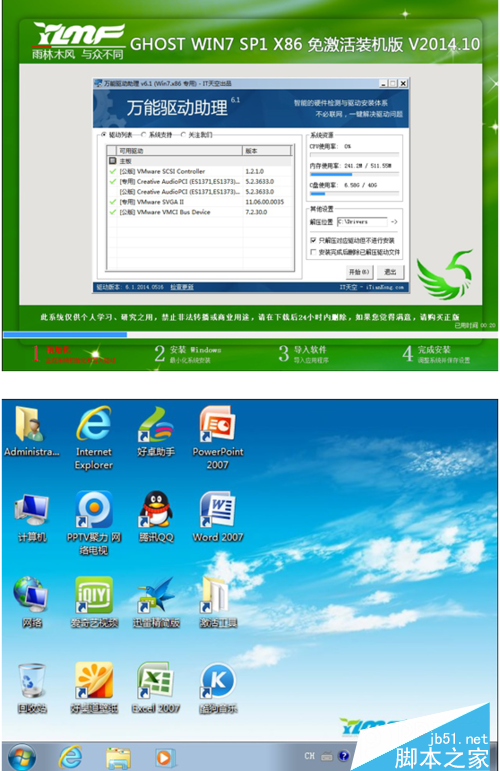Toggle the 主板 group checkbox

[x=113, y=161]
